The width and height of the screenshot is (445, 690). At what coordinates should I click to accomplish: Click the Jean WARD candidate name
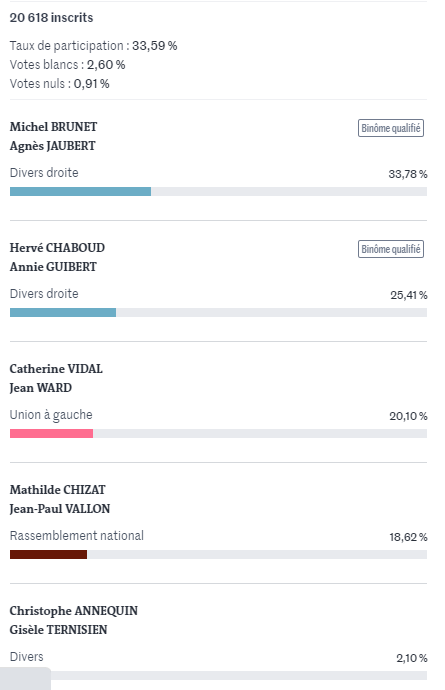pos(40,388)
